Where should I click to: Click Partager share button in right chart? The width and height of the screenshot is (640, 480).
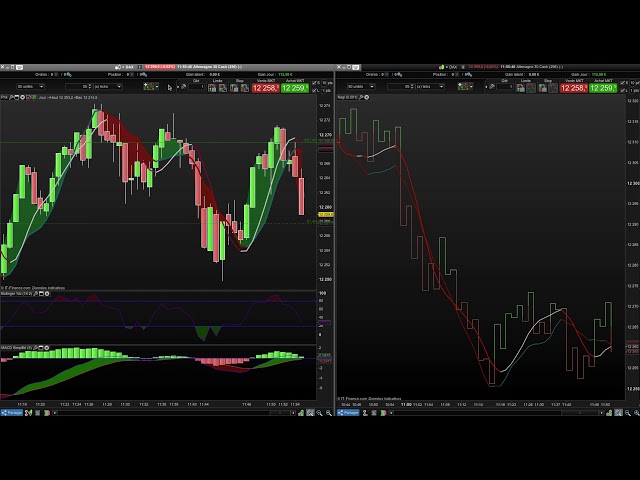tap(348, 413)
